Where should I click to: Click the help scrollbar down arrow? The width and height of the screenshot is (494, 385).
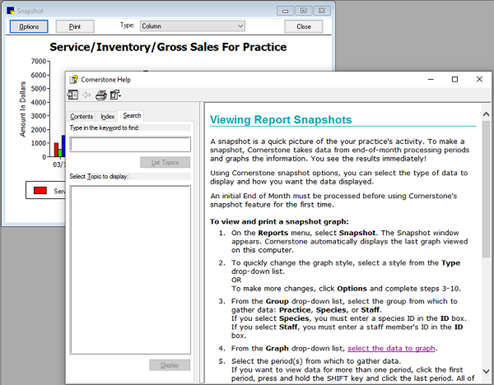(486, 371)
